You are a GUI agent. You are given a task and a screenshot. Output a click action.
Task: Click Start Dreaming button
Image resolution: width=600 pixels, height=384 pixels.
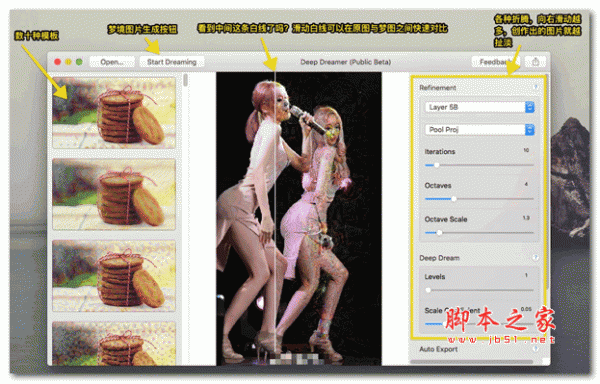[172, 62]
